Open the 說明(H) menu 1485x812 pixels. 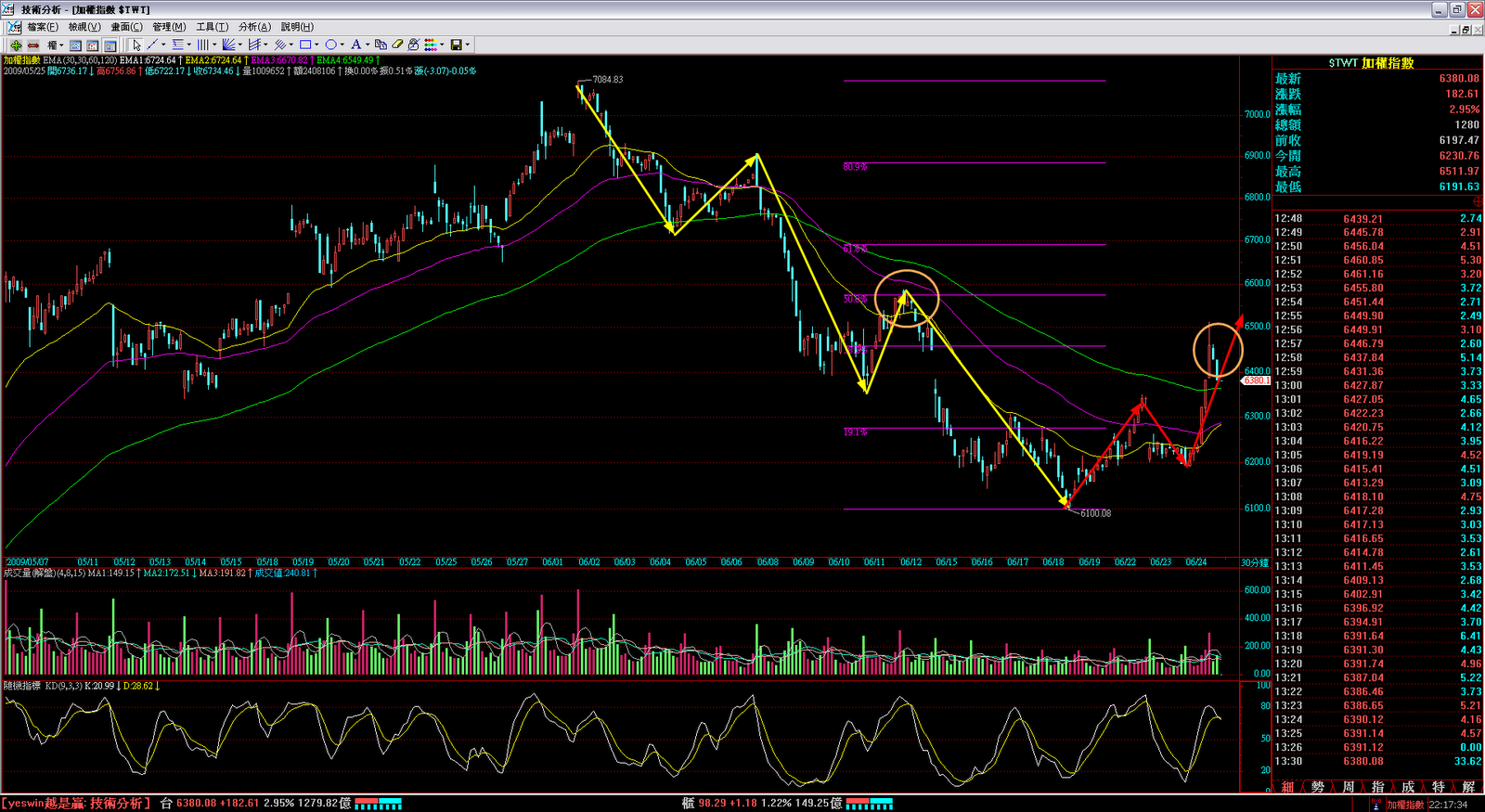[x=297, y=27]
